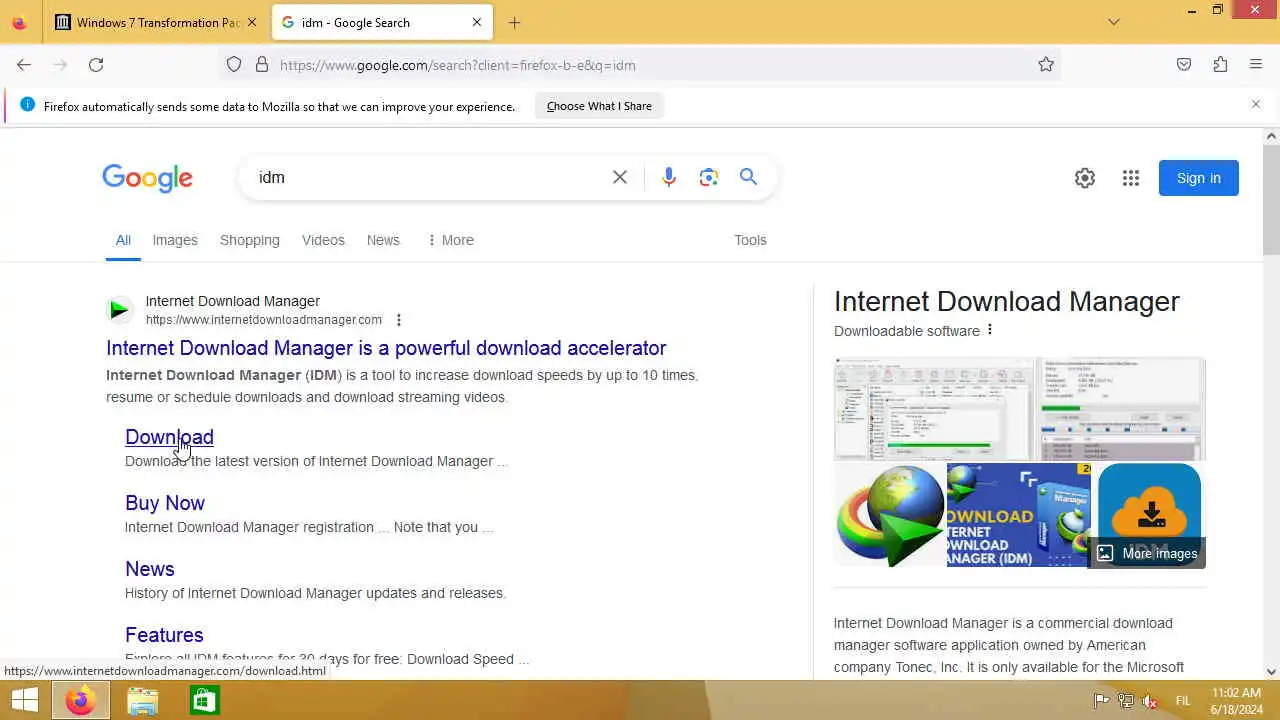Open Google quick settings gear
The width and height of the screenshot is (1280, 720).
(1085, 178)
